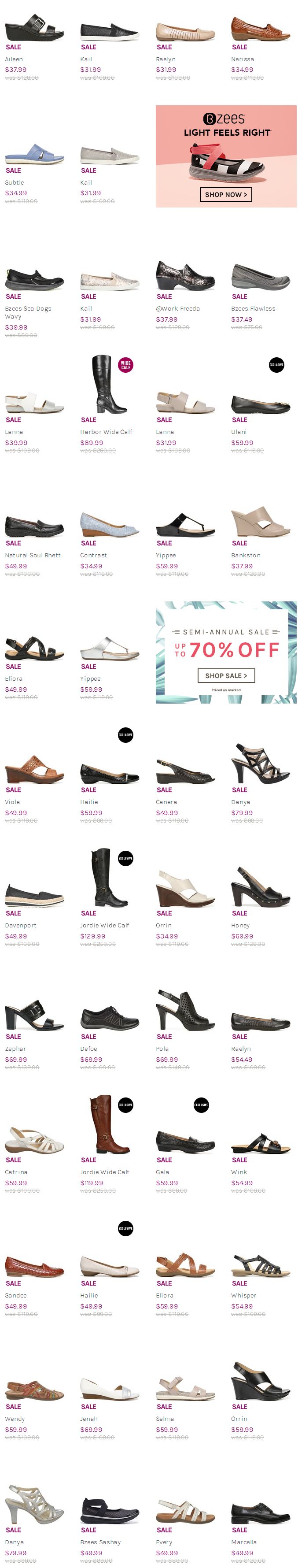Click Shop Now in the Bzees banner
298x1568 pixels.
[x=226, y=195]
